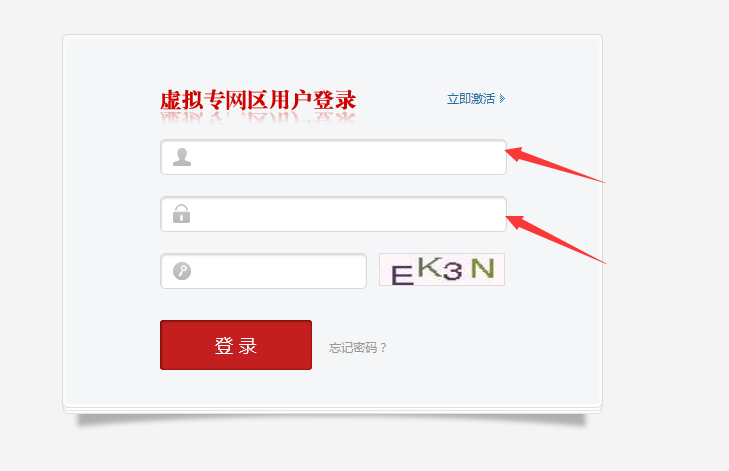Click the digit 3 in the captcha

[x=453, y=271]
